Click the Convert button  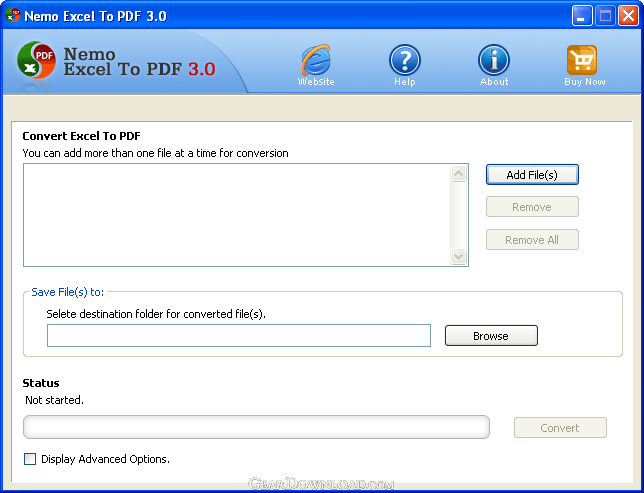click(x=560, y=428)
